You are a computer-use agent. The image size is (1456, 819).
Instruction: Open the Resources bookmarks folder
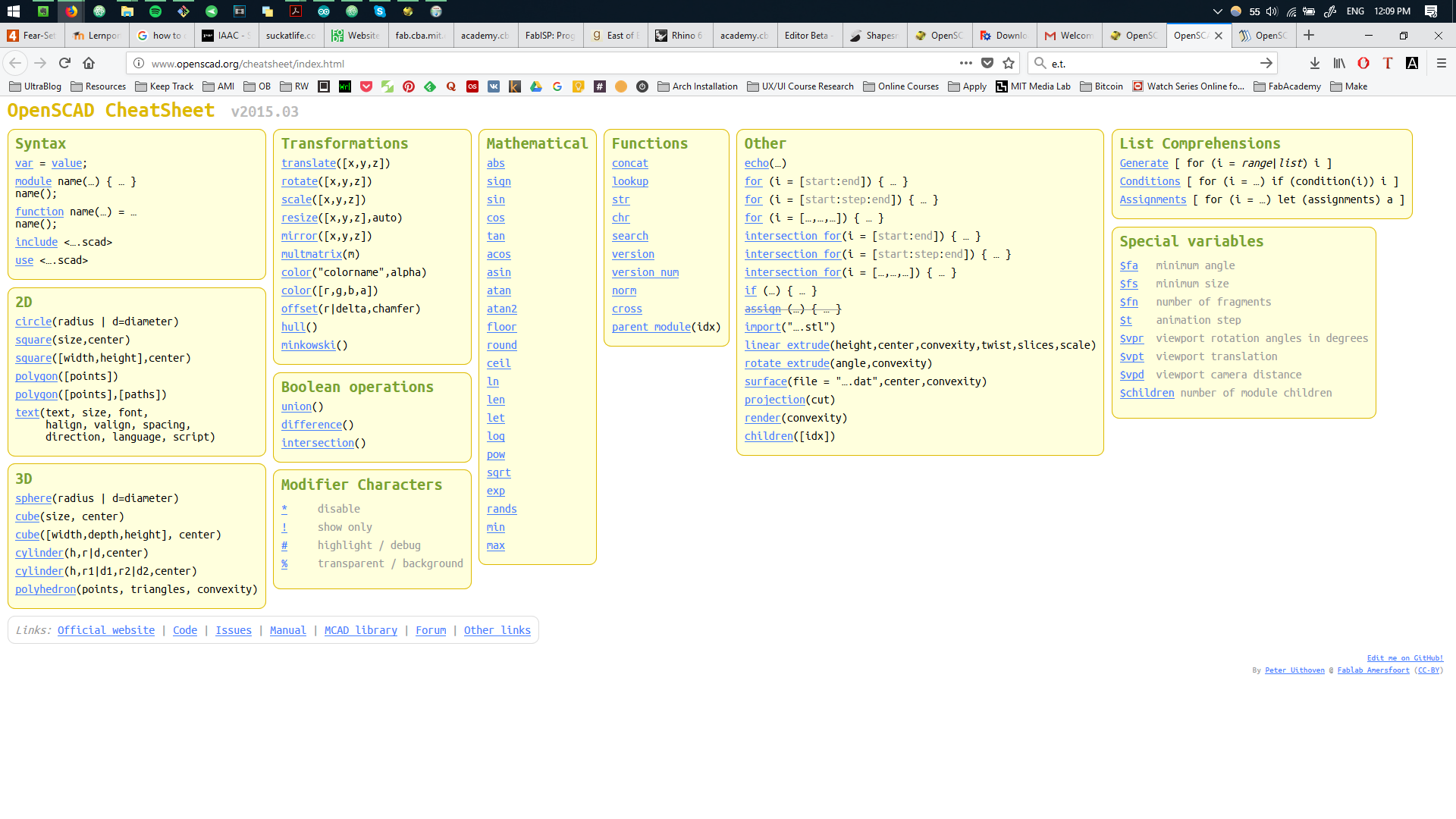(98, 86)
